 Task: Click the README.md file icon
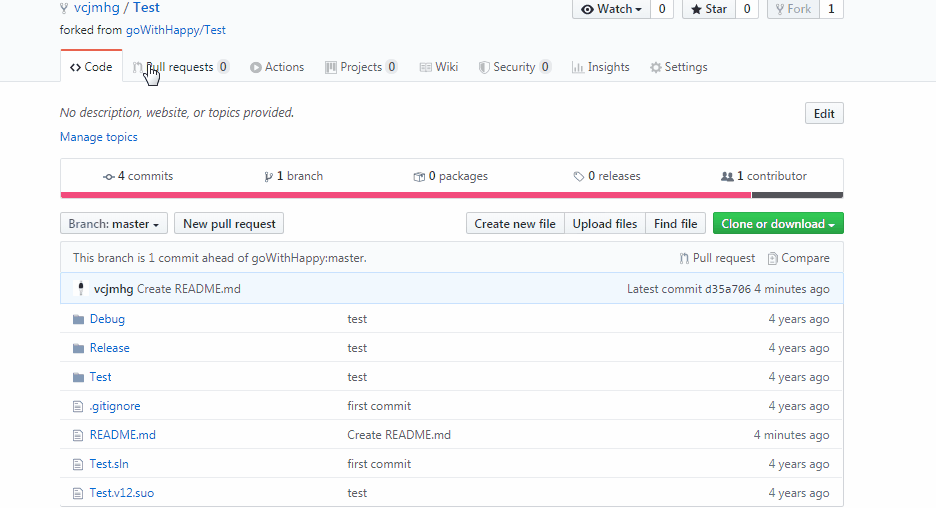tap(78, 435)
